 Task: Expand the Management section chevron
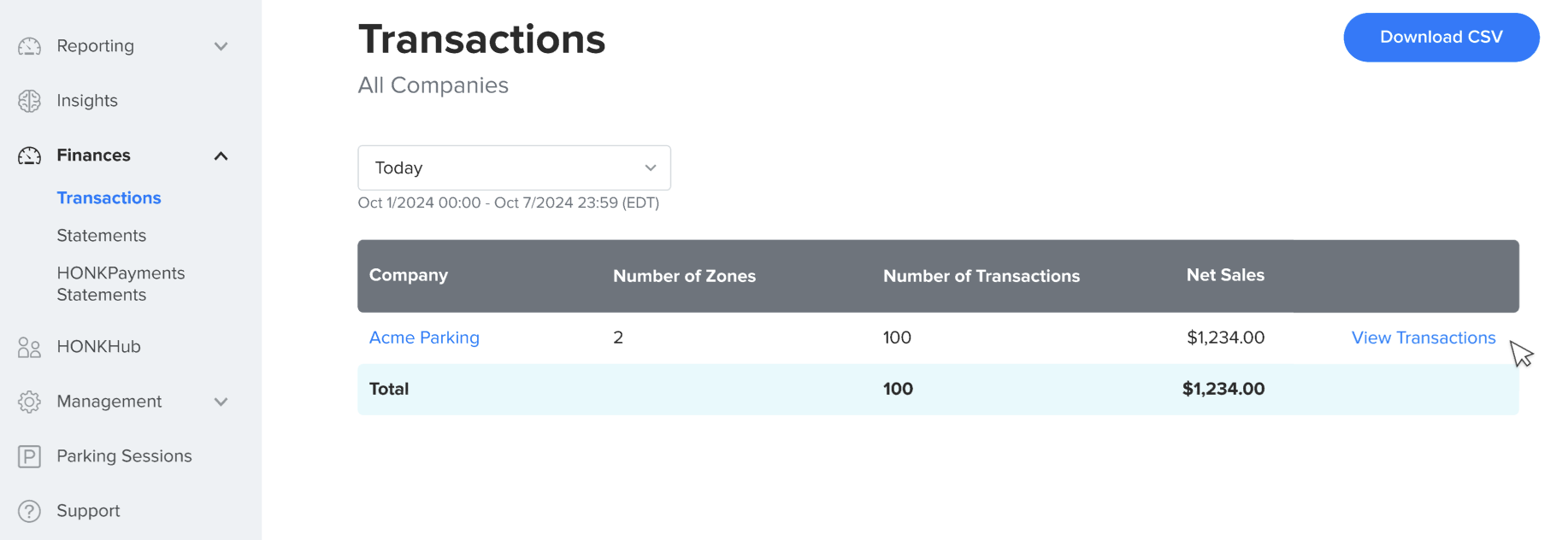click(221, 401)
